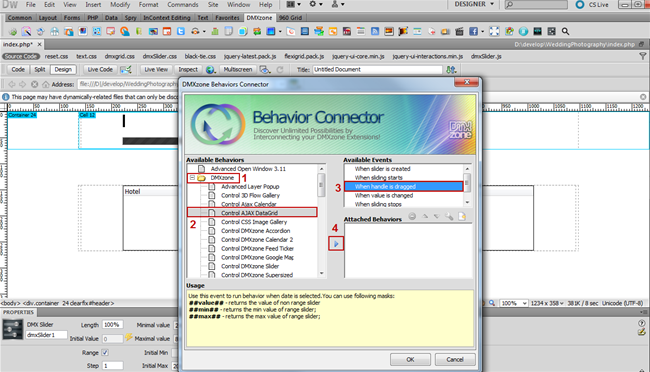Click the OK button
Screen dimensions: 650x372
pyautogui.click(x=410, y=359)
